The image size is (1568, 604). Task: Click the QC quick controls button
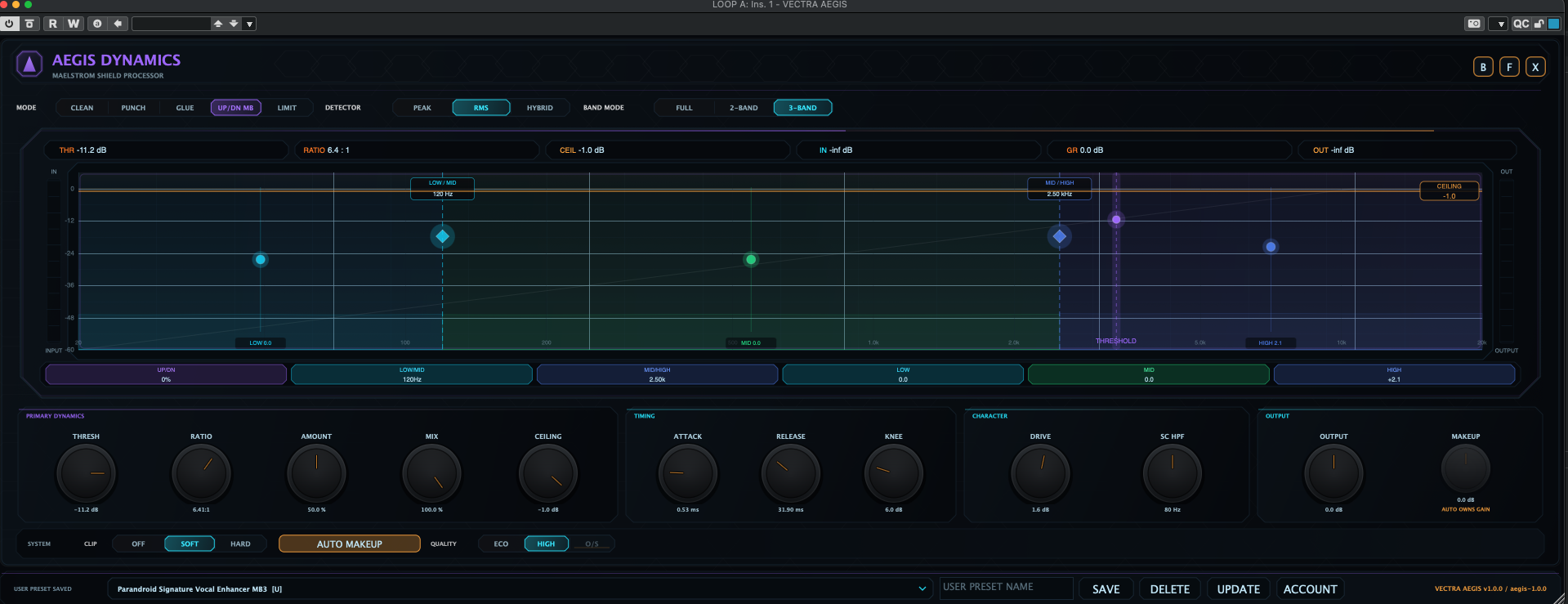[x=1521, y=24]
